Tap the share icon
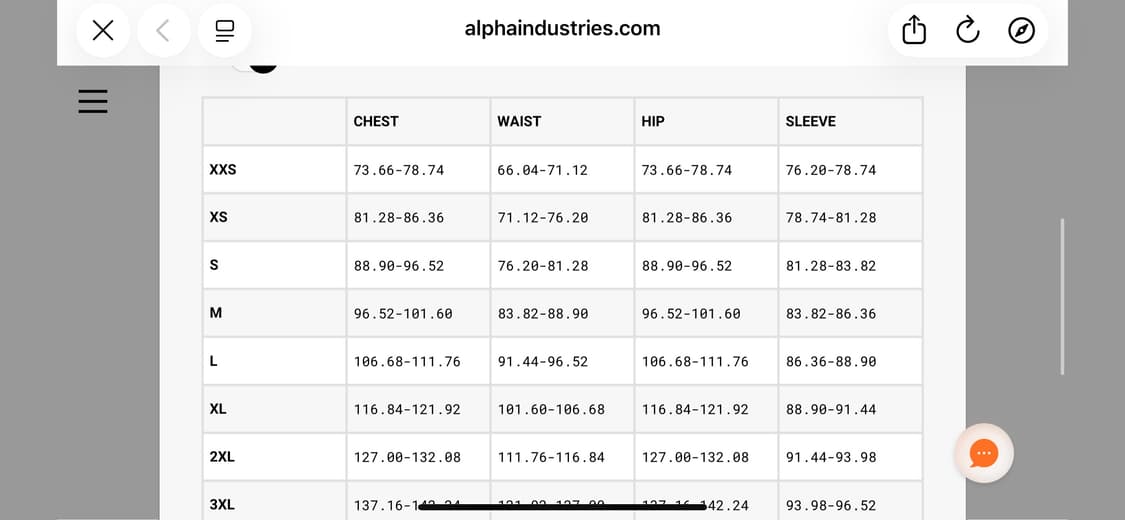The image size is (1125, 520). click(x=914, y=31)
